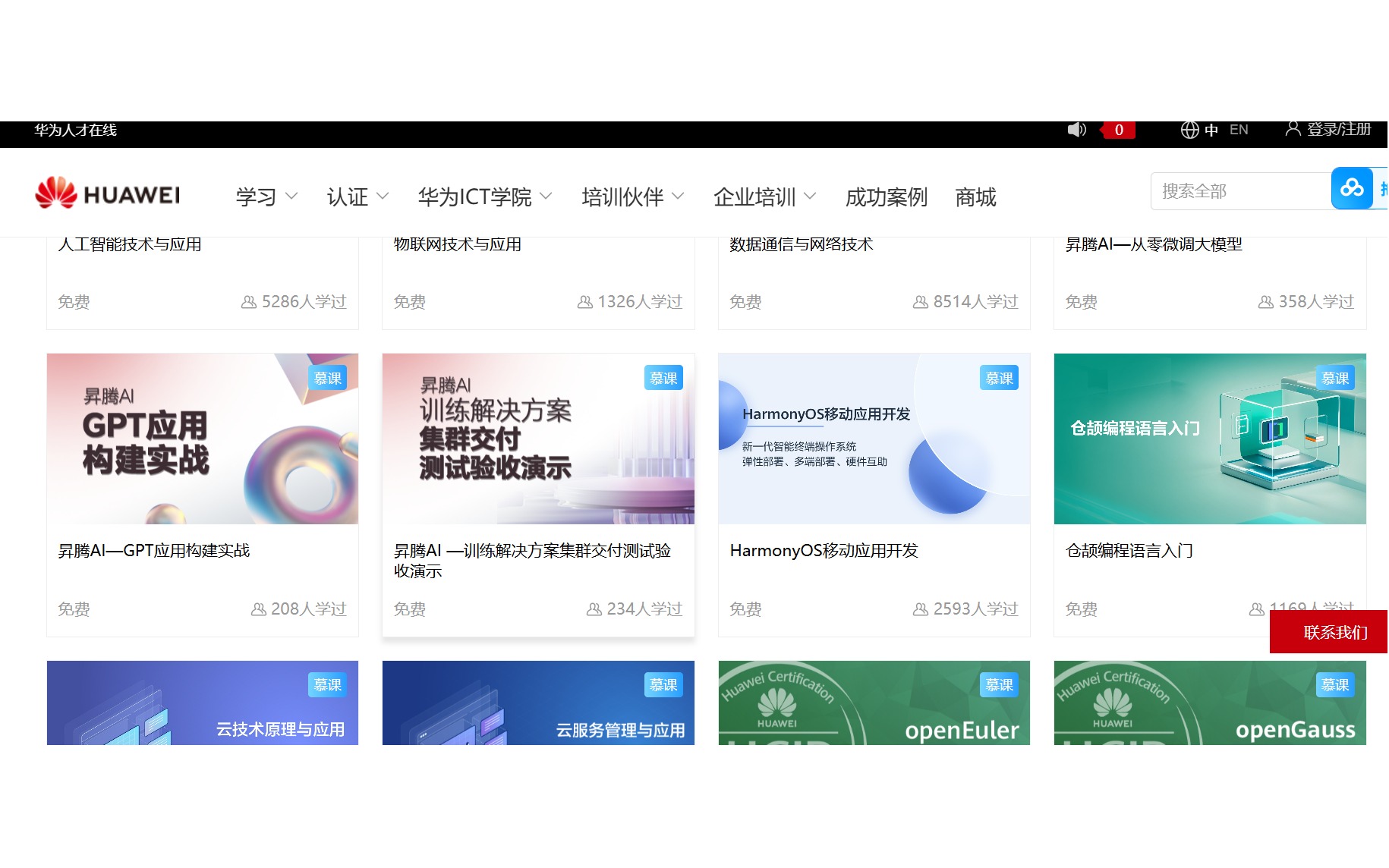Click 2593人学过 text
This screenshot has width=1389, height=868.
[976, 609]
